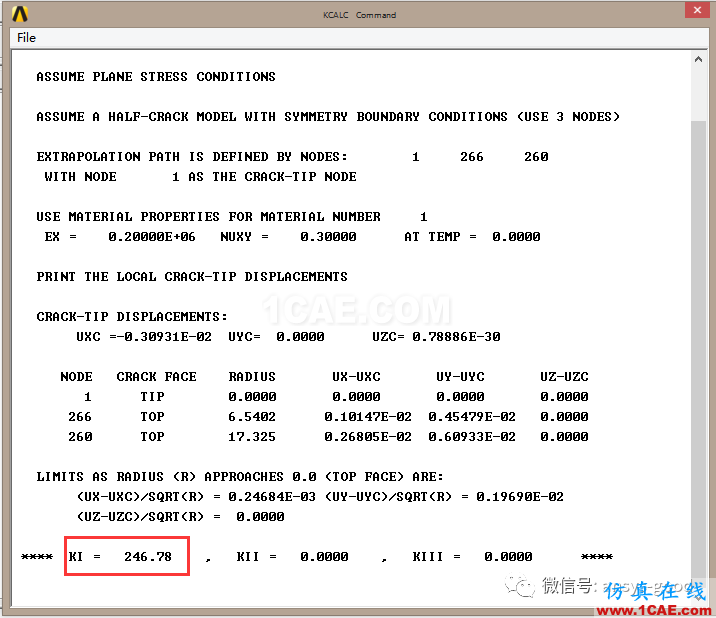Viewport: 716px width, 618px height.
Task: Click the 'KCALC Command' window title
Action: tap(359, 15)
